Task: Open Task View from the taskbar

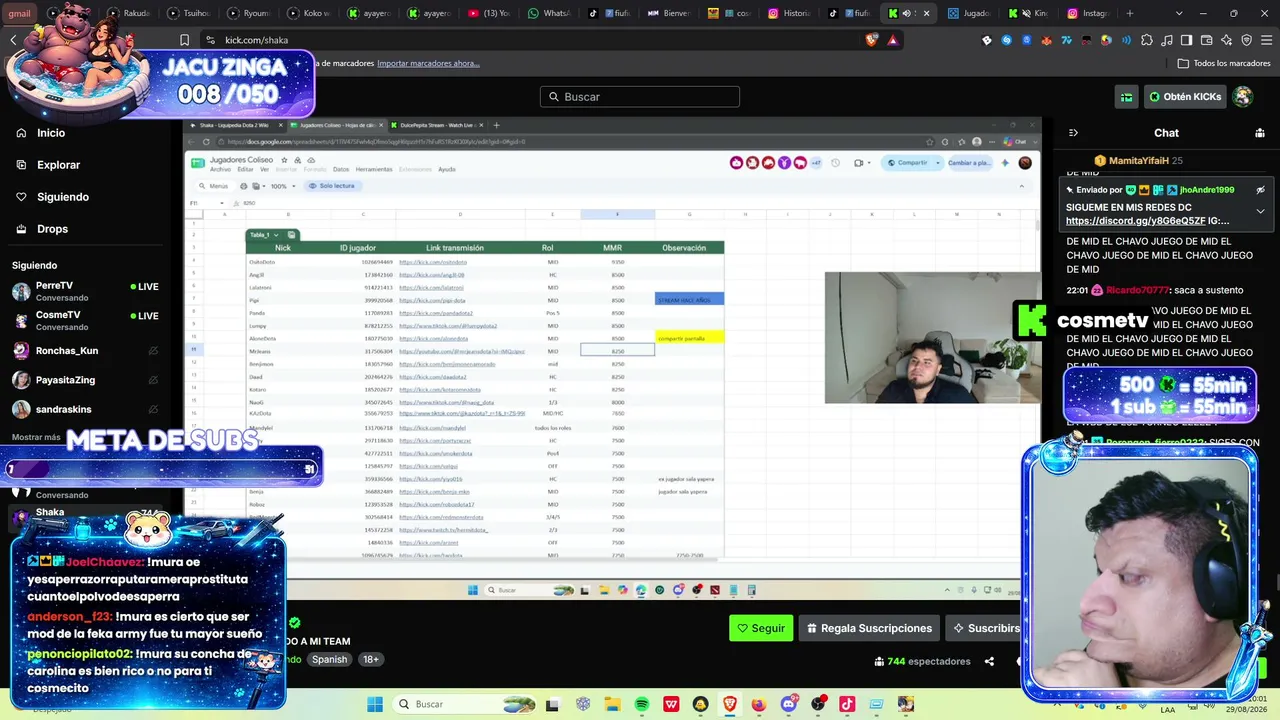Action: [552, 704]
